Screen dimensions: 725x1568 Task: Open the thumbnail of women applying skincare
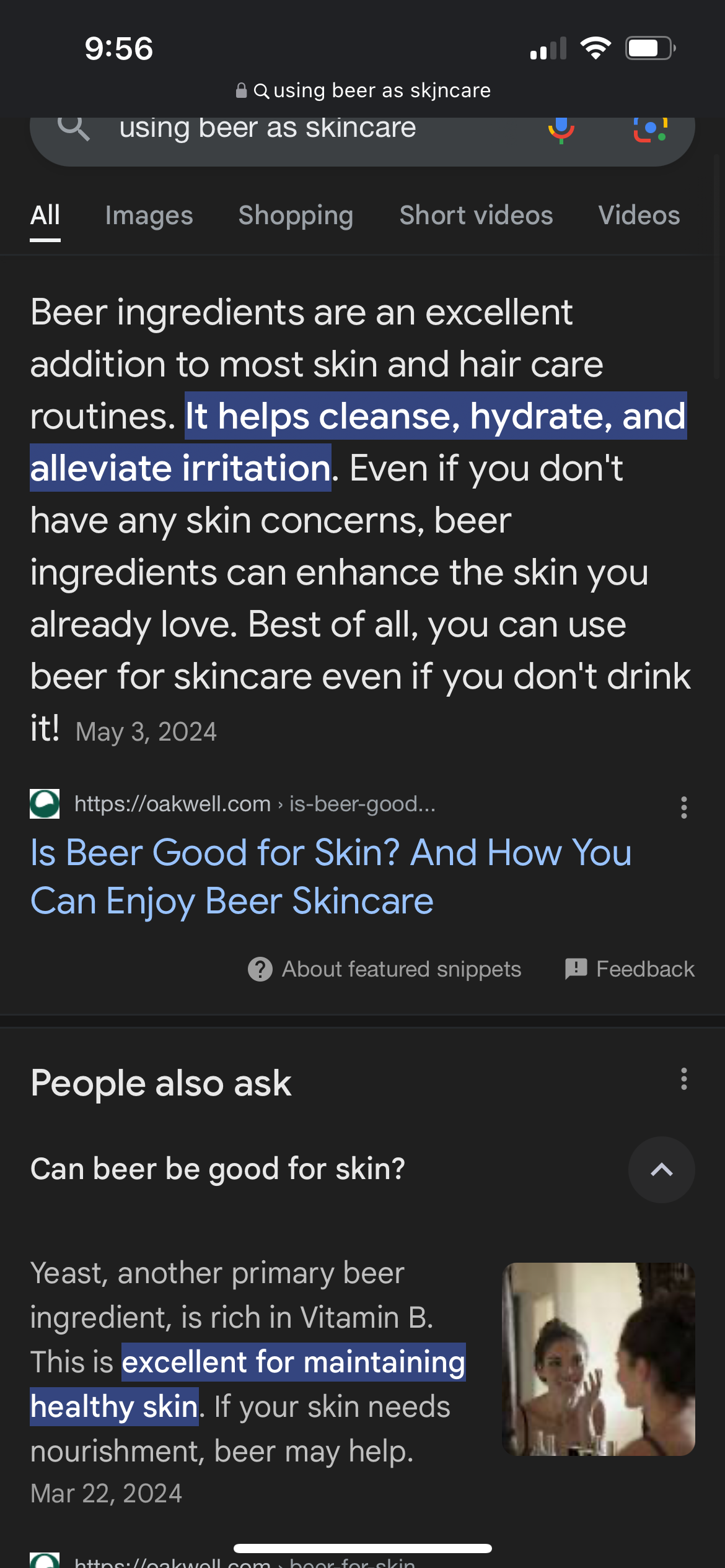tap(598, 1359)
